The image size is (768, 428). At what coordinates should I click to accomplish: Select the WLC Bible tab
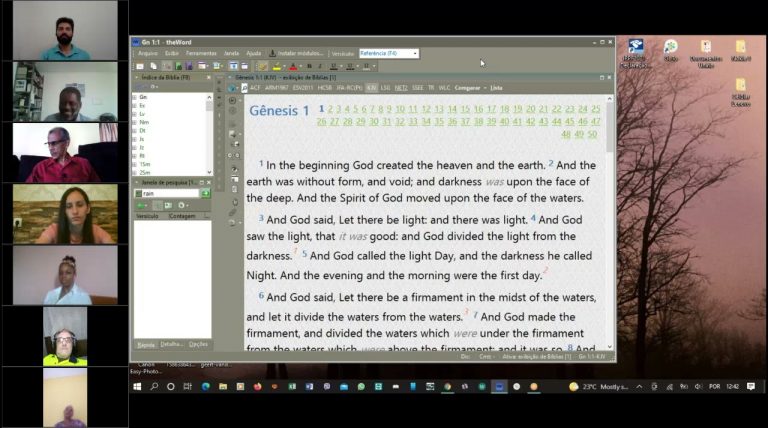[444, 88]
